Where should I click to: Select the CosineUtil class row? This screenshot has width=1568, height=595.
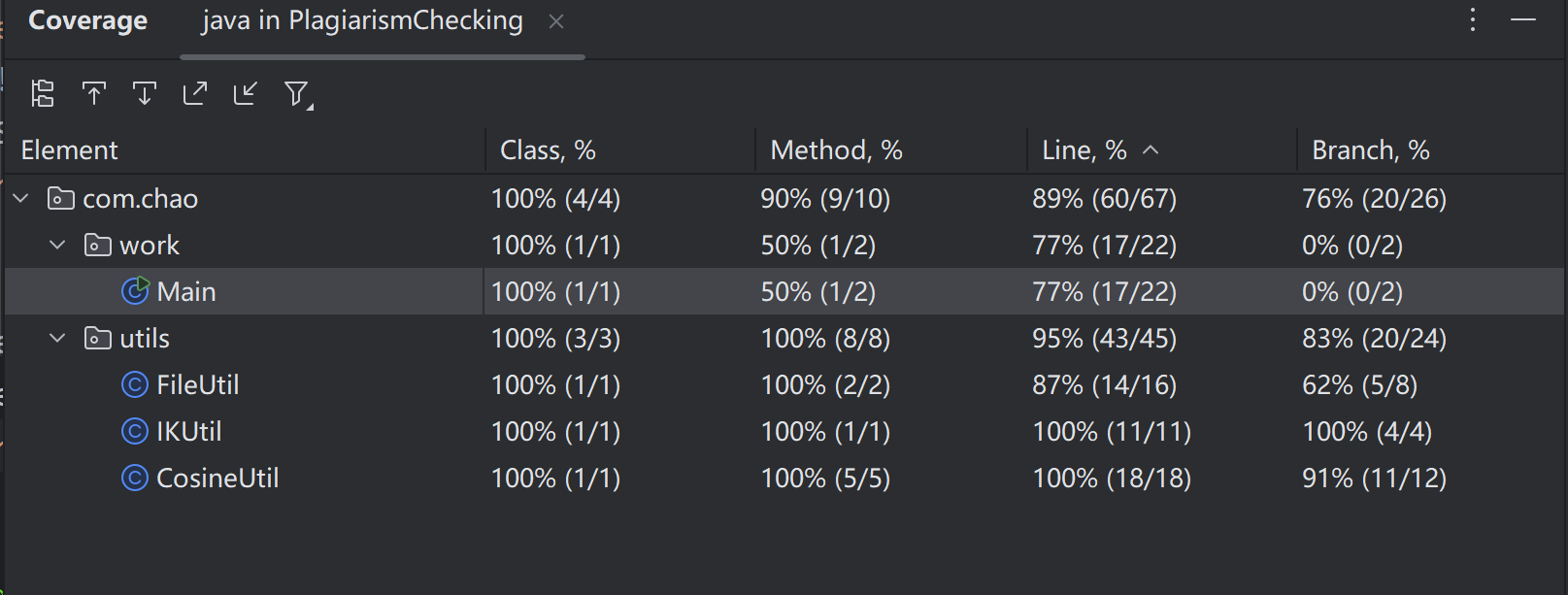tap(217, 478)
